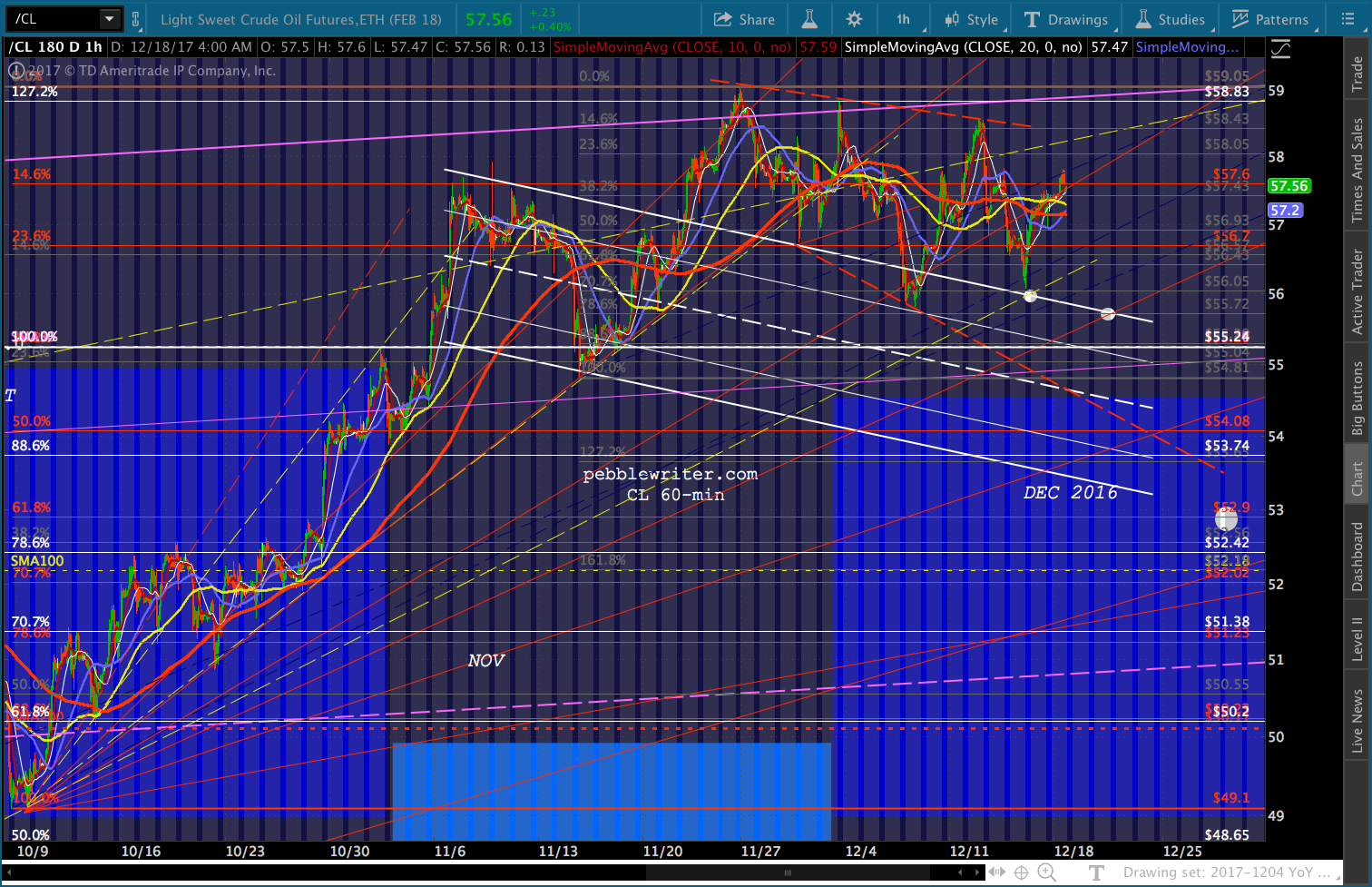This screenshot has height=887, width=1372.
Task: Click the symbol link chain icon
Action: (136, 19)
